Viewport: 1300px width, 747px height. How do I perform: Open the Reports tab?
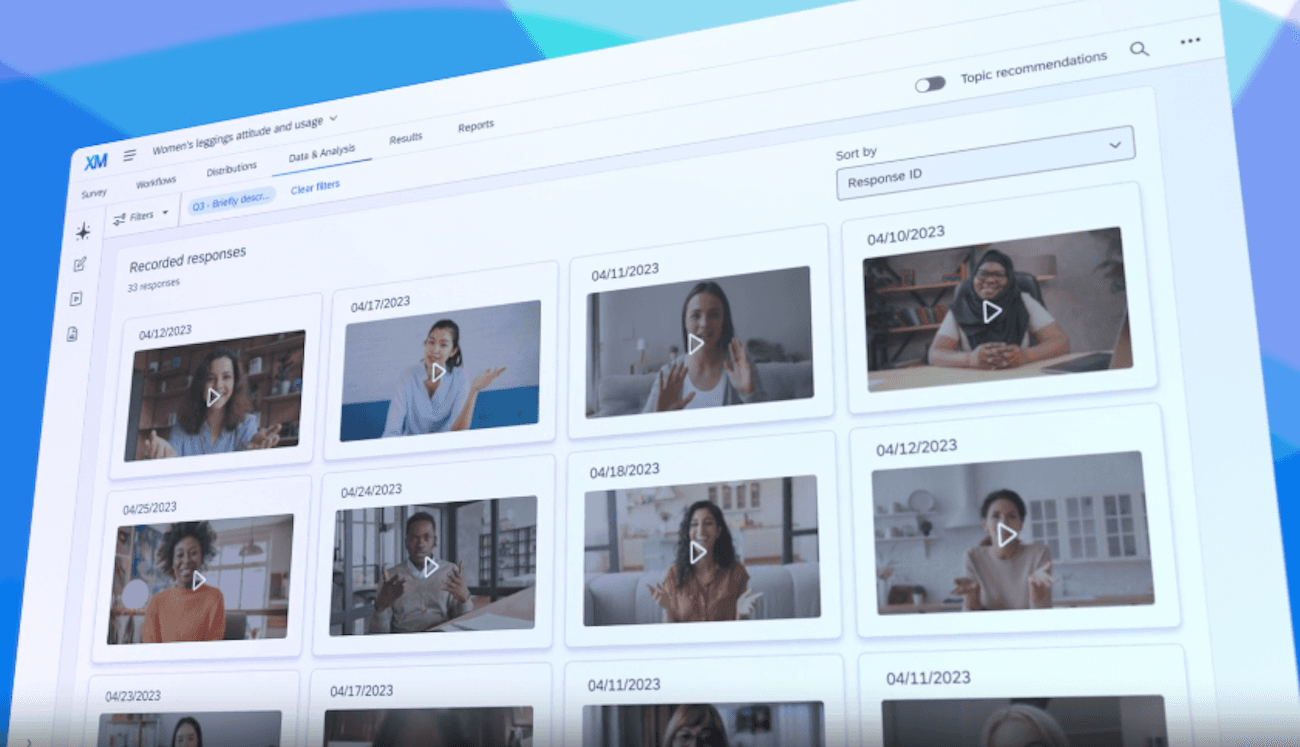476,126
